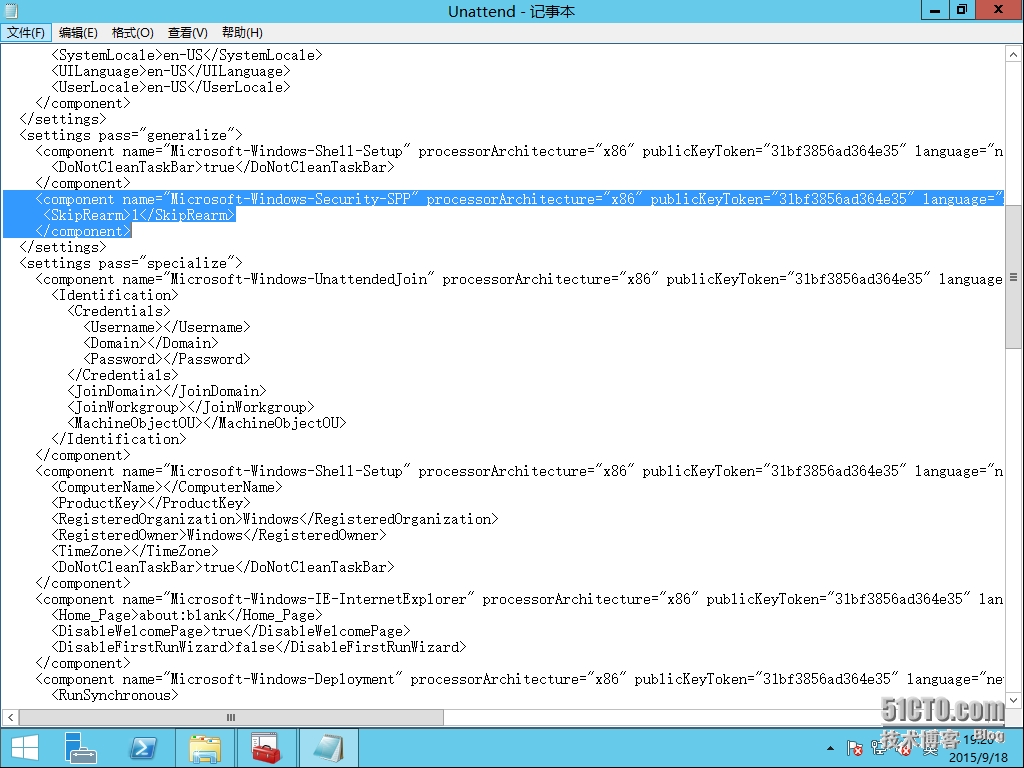
Task: Click the RegisteredOrganization Windows line
Action: pyautogui.click(x=275, y=519)
